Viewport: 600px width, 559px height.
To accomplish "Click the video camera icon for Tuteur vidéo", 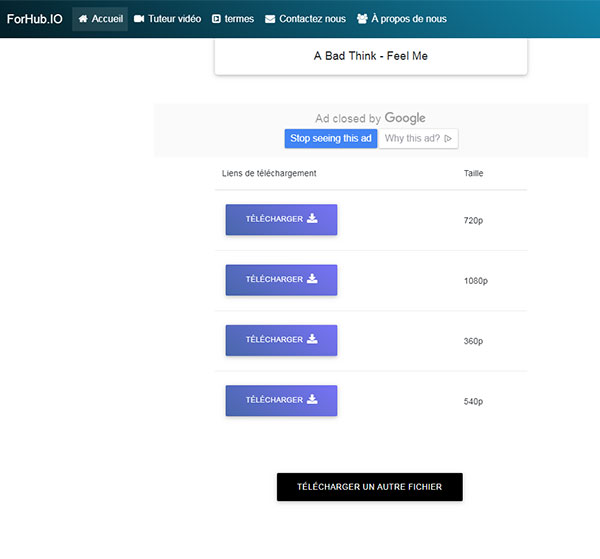I will tap(139, 19).
